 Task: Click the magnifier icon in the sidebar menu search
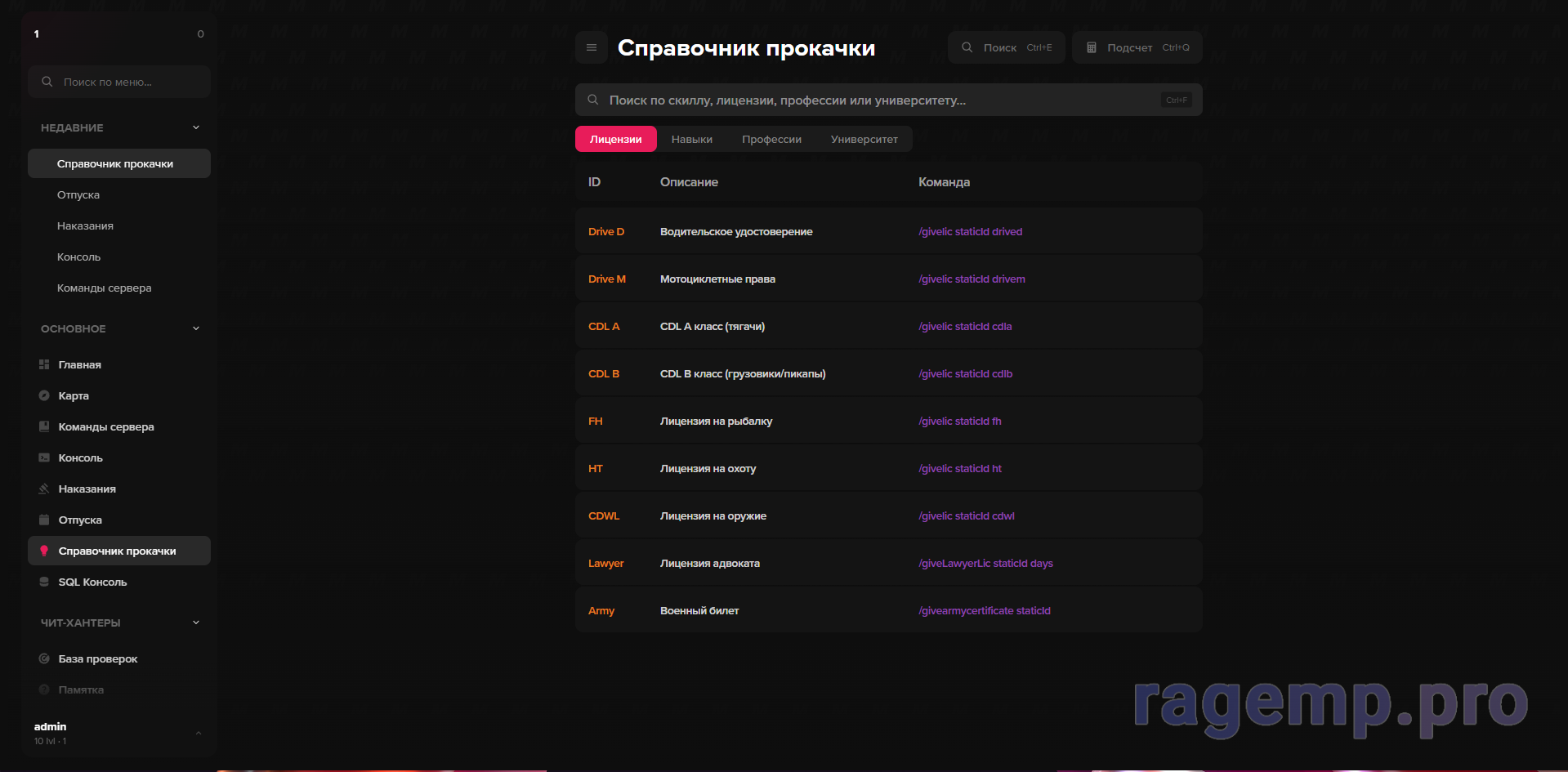[x=47, y=82]
